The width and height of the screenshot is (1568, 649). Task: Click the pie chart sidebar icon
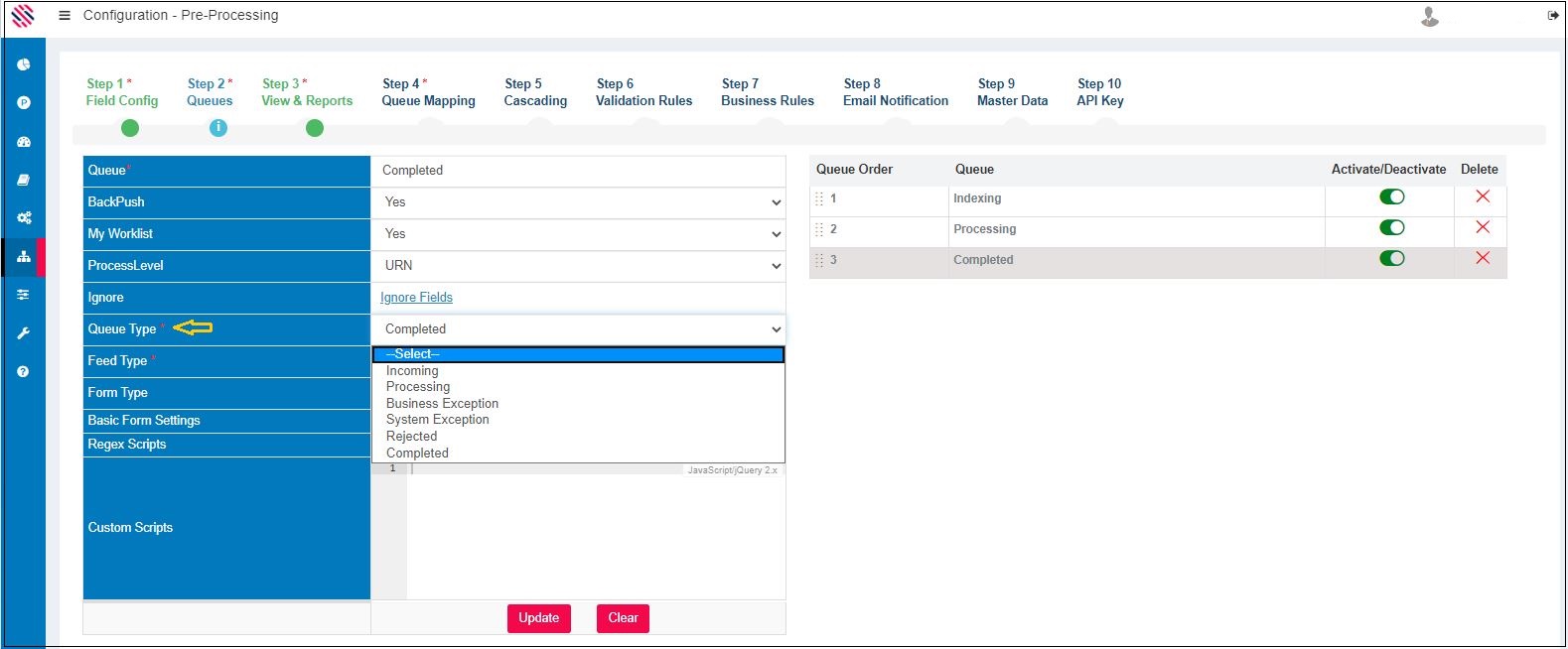pos(24,65)
